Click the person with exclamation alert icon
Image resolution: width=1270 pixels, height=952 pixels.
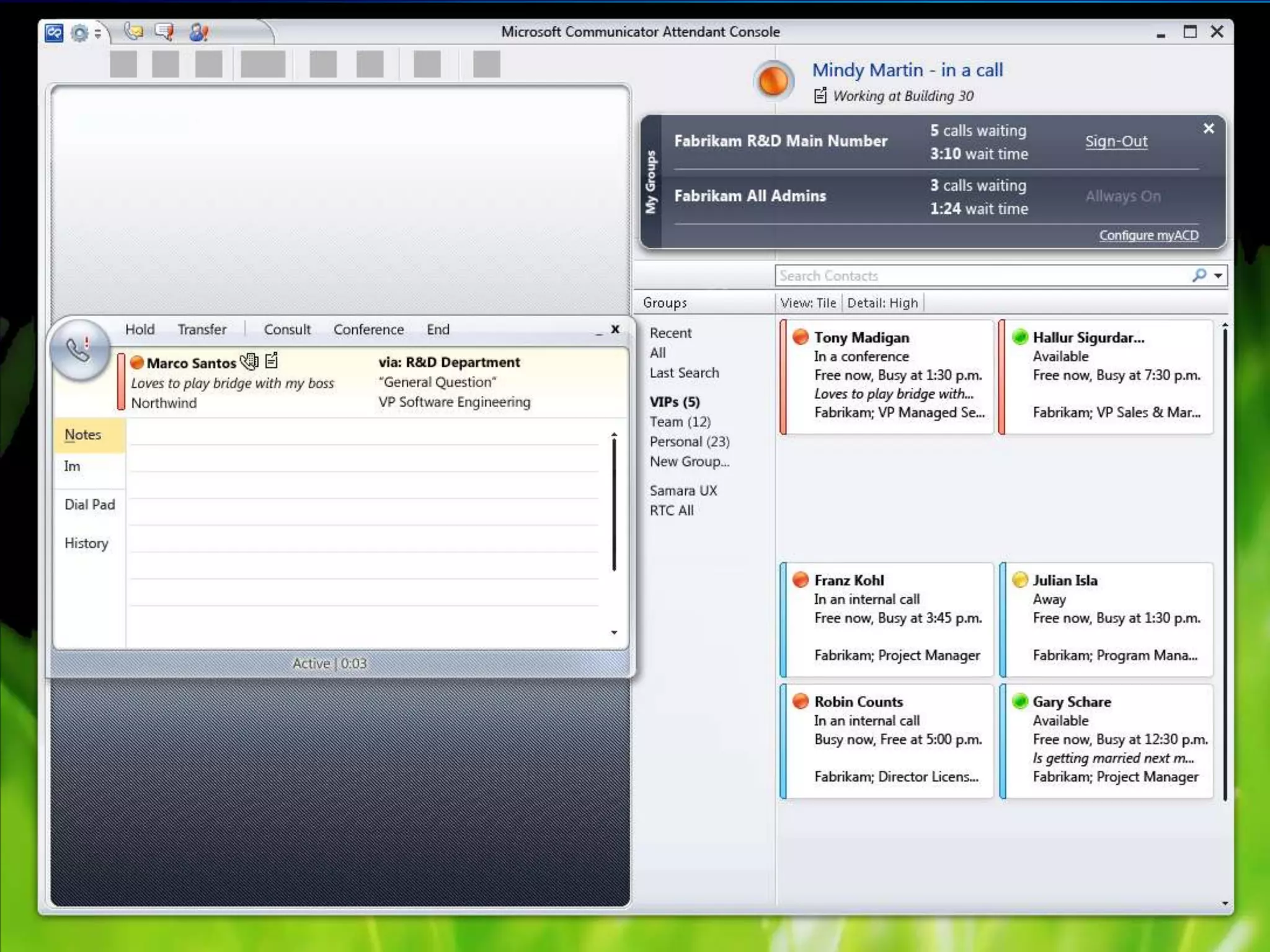[198, 32]
